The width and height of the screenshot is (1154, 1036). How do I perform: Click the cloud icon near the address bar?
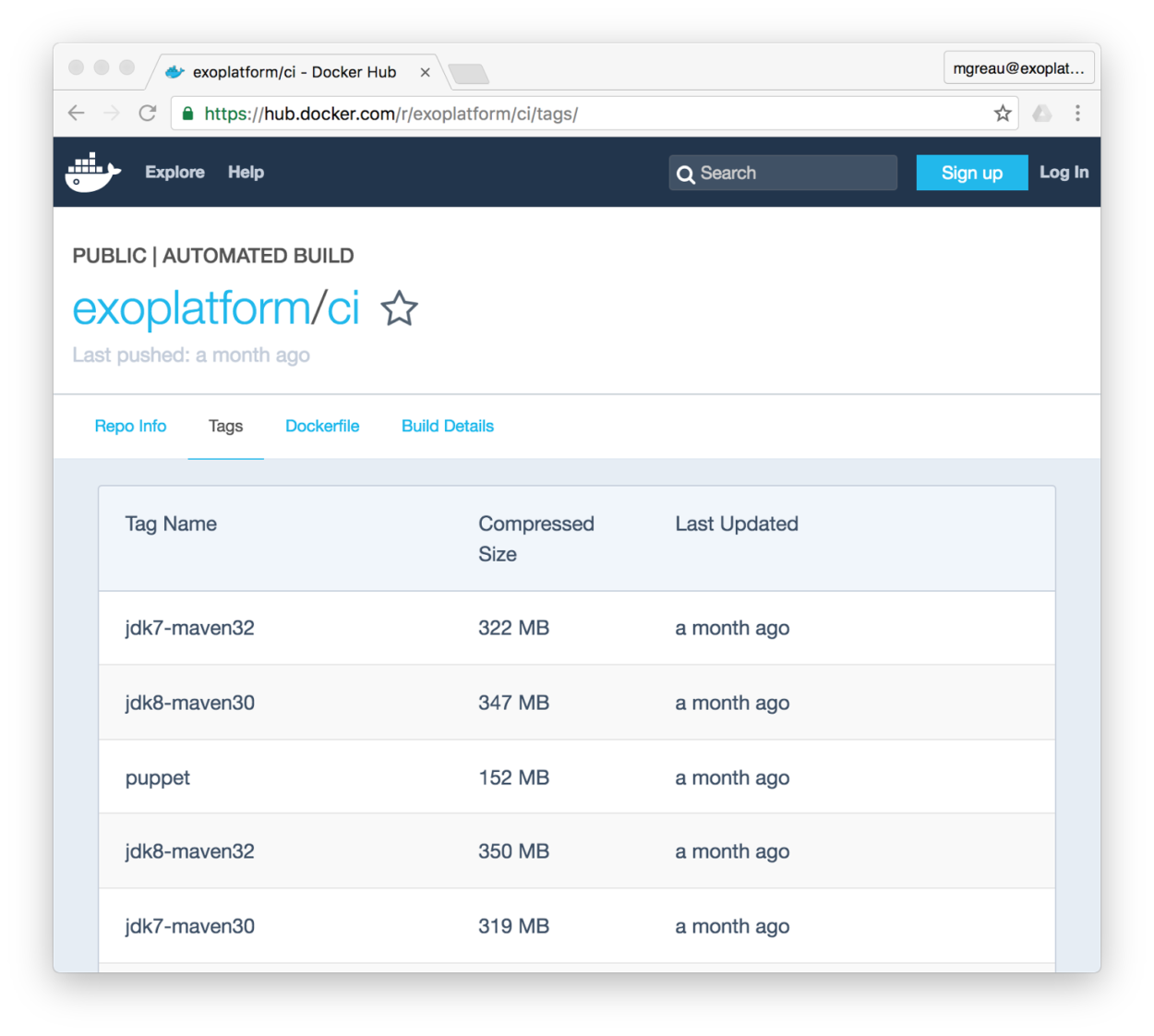pos(1041,113)
